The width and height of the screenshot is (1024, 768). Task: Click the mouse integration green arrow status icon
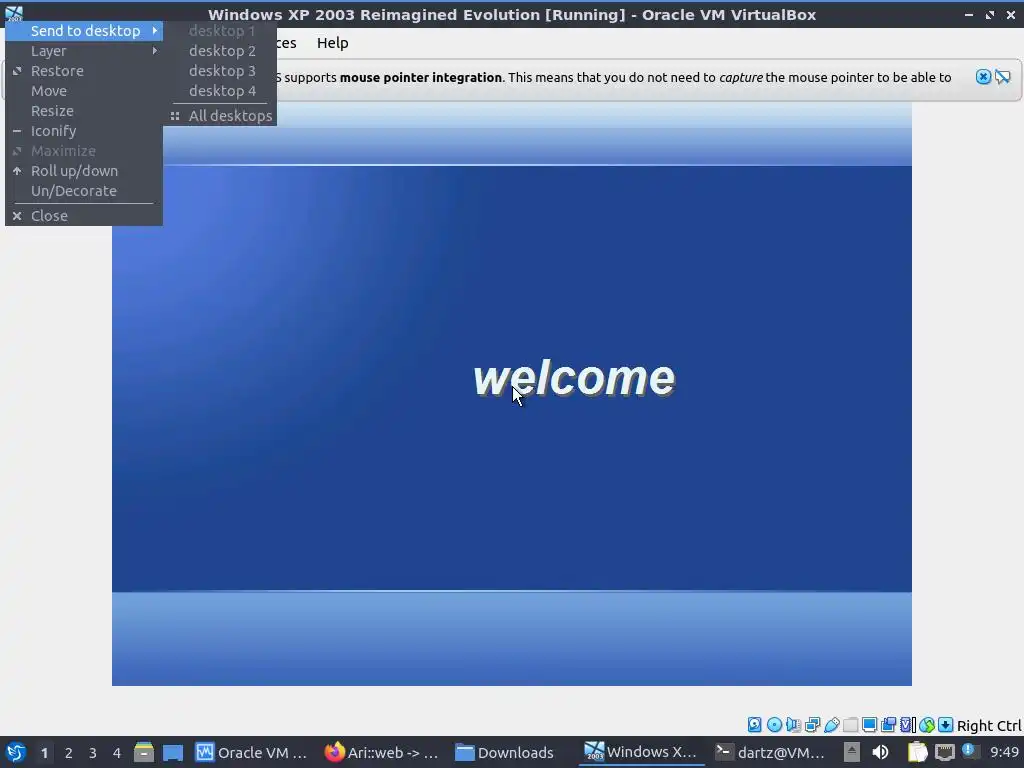(927, 724)
